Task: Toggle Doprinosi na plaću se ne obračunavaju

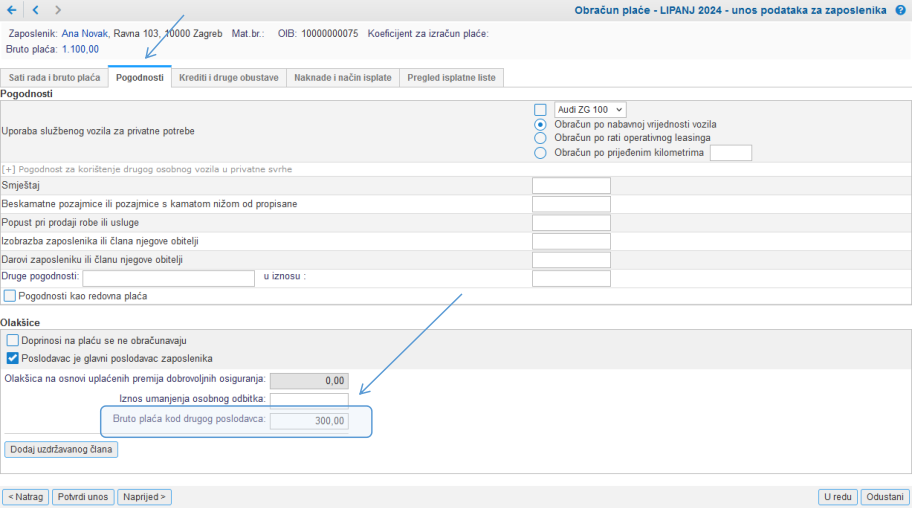Action: (x=13, y=340)
